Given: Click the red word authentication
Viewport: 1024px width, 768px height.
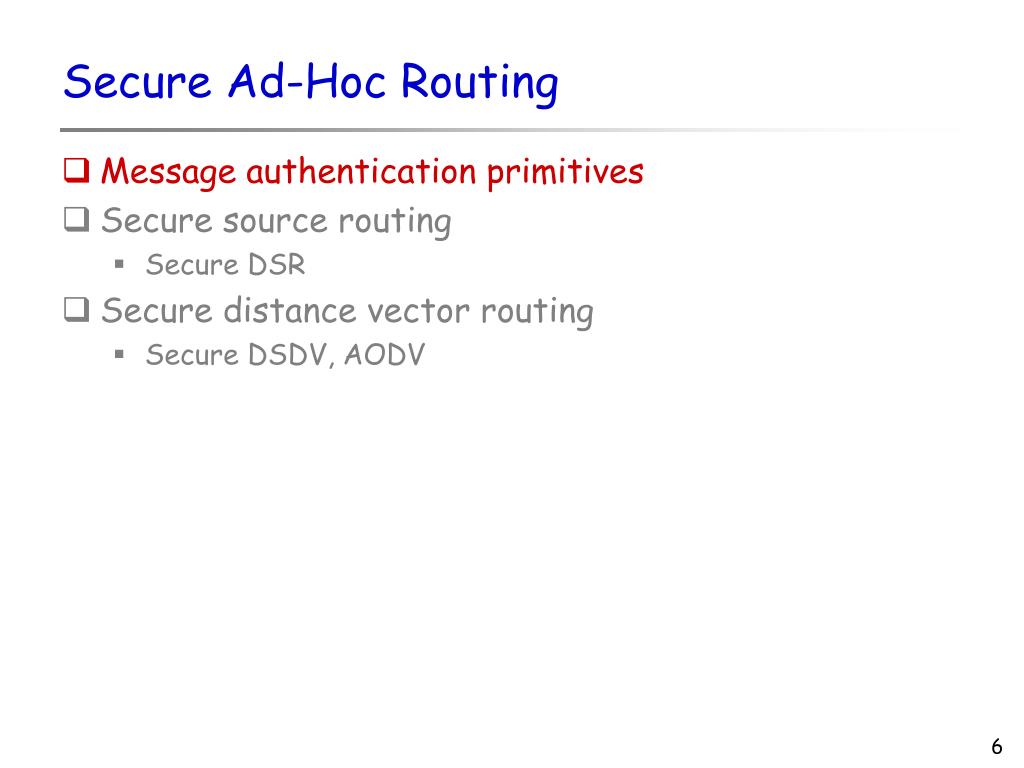Looking at the screenshot, I should click(361, 172).
